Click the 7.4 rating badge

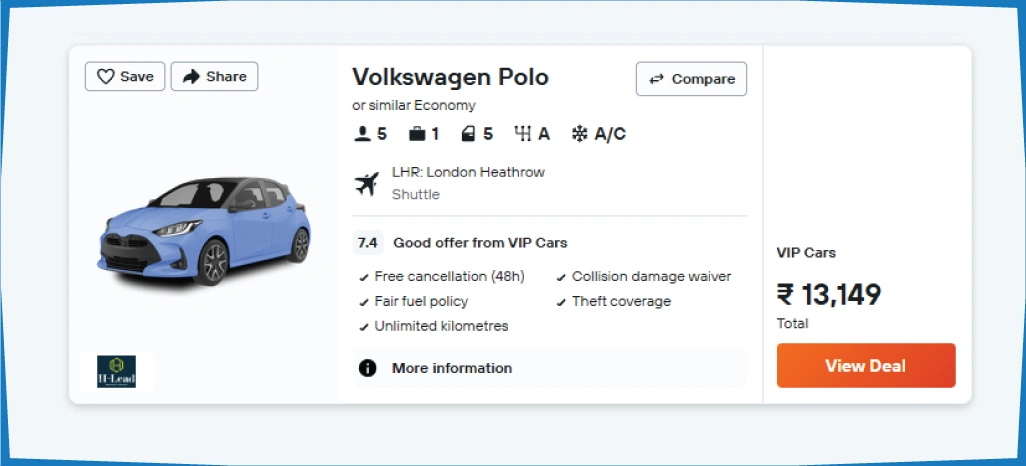click(367, 243)
